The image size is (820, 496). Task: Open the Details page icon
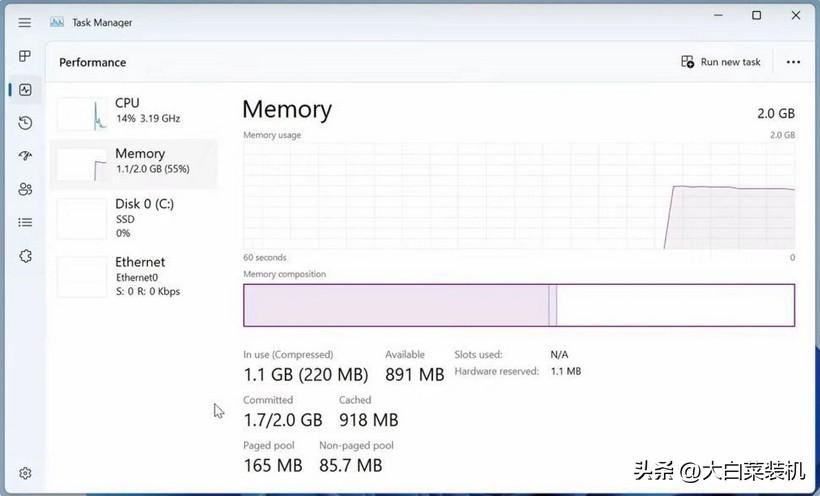coord(25,222)
